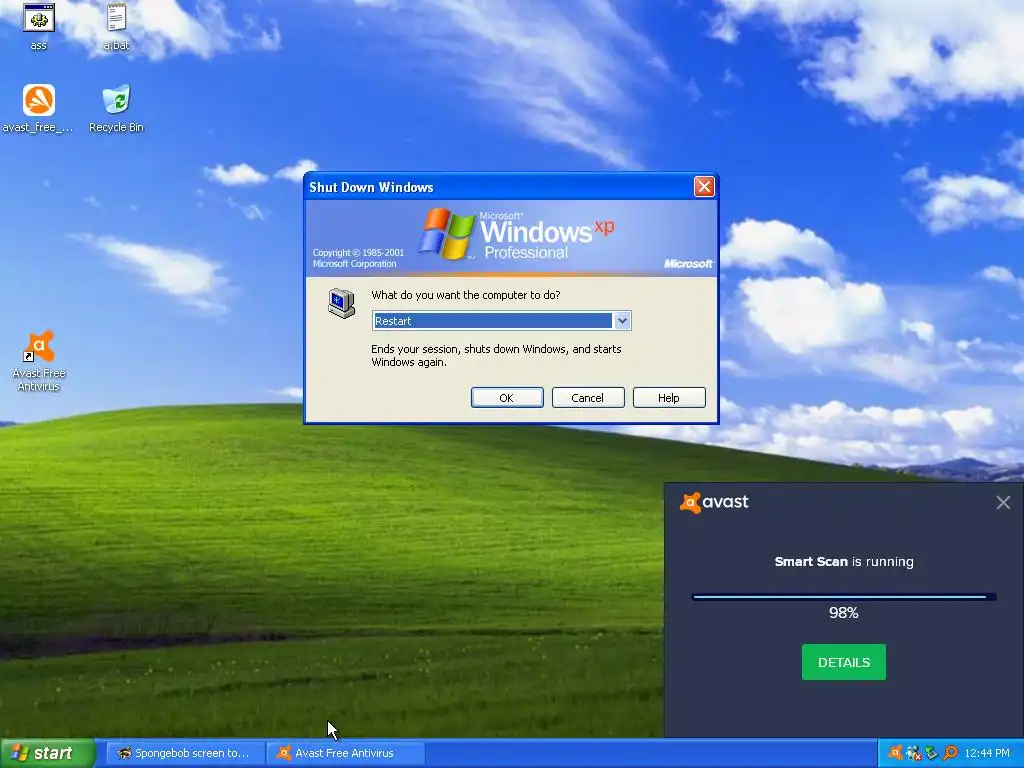Screen dimensions: 1024x768
Task: Close the Shut Down Windows dialog
Action: tap(704, 187)
